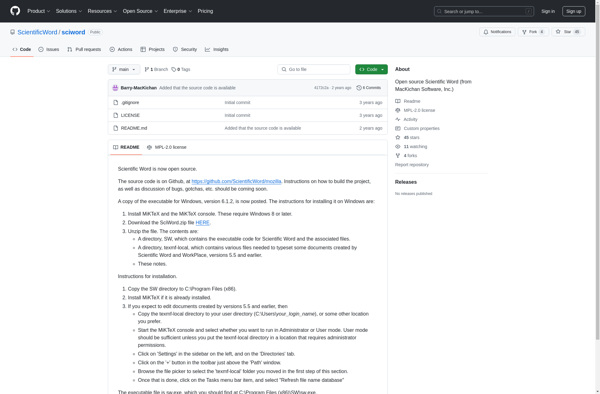The image size is (600, 394).
Task: Switch to the Security tab
Action: (185, 49)
